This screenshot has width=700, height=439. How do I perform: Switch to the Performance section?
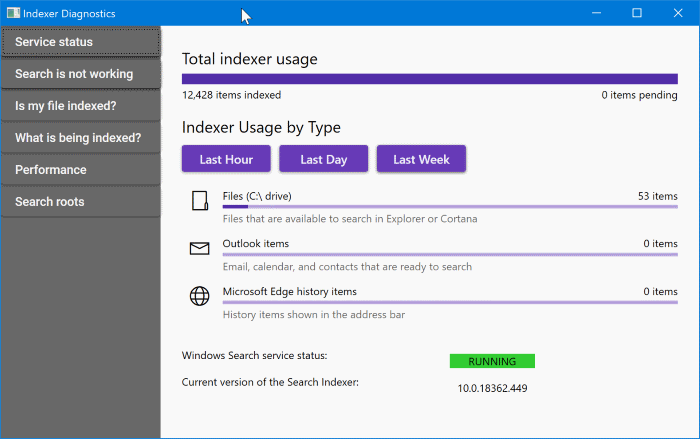[x=80, y=170]
